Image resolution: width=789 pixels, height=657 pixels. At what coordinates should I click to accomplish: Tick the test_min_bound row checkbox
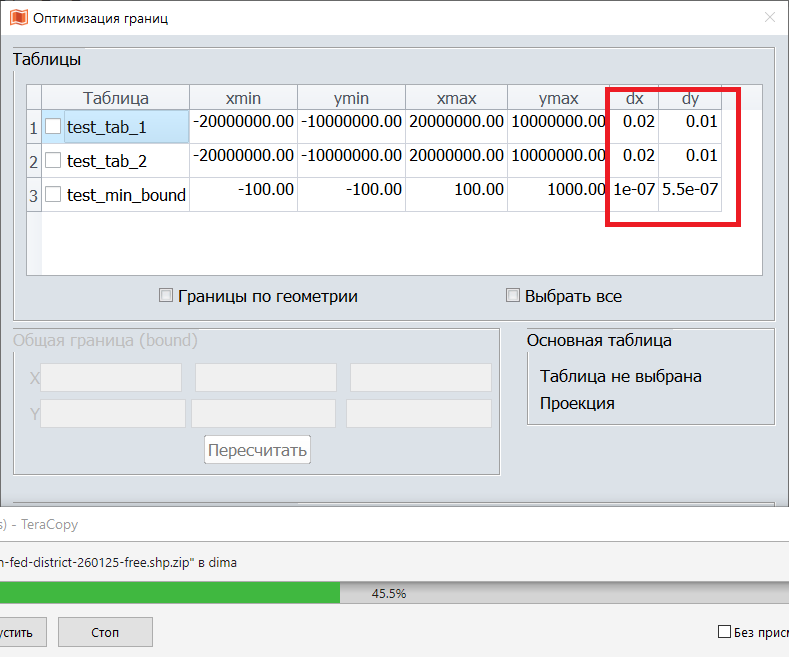tap(53, 195)
